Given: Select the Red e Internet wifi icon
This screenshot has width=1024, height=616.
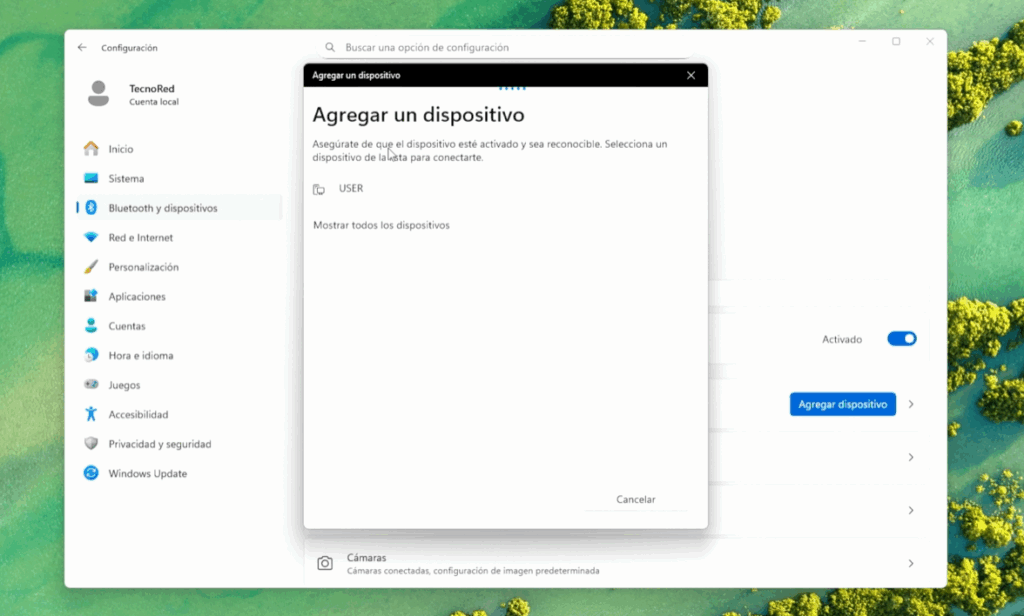Looking at the screenshot, I should 91,238.
